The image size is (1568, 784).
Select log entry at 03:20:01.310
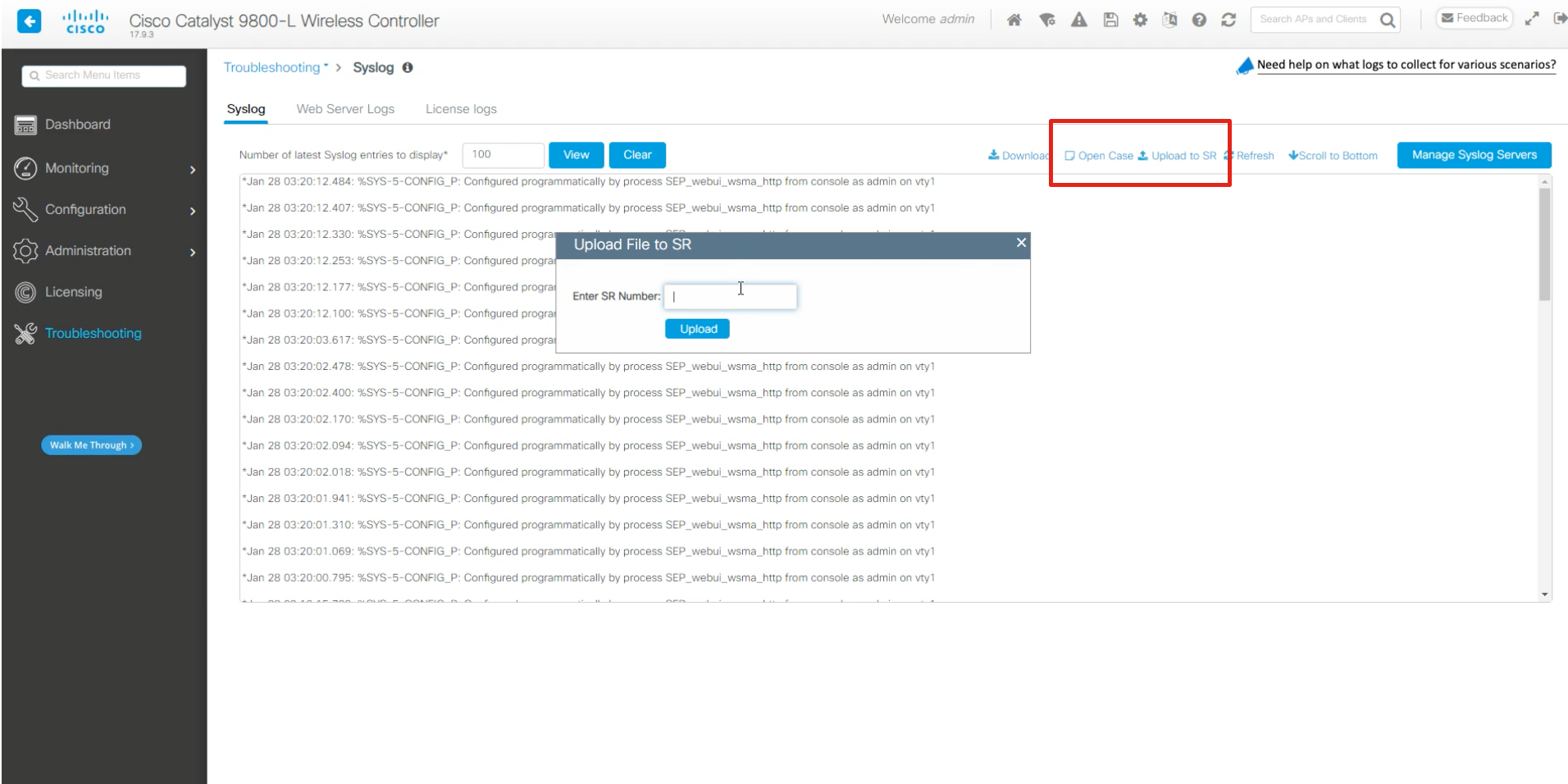[588, 525]
